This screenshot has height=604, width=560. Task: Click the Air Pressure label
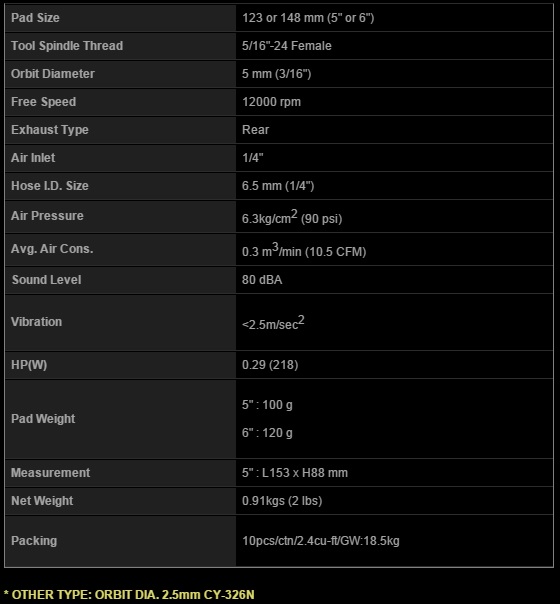pos(47,216)
